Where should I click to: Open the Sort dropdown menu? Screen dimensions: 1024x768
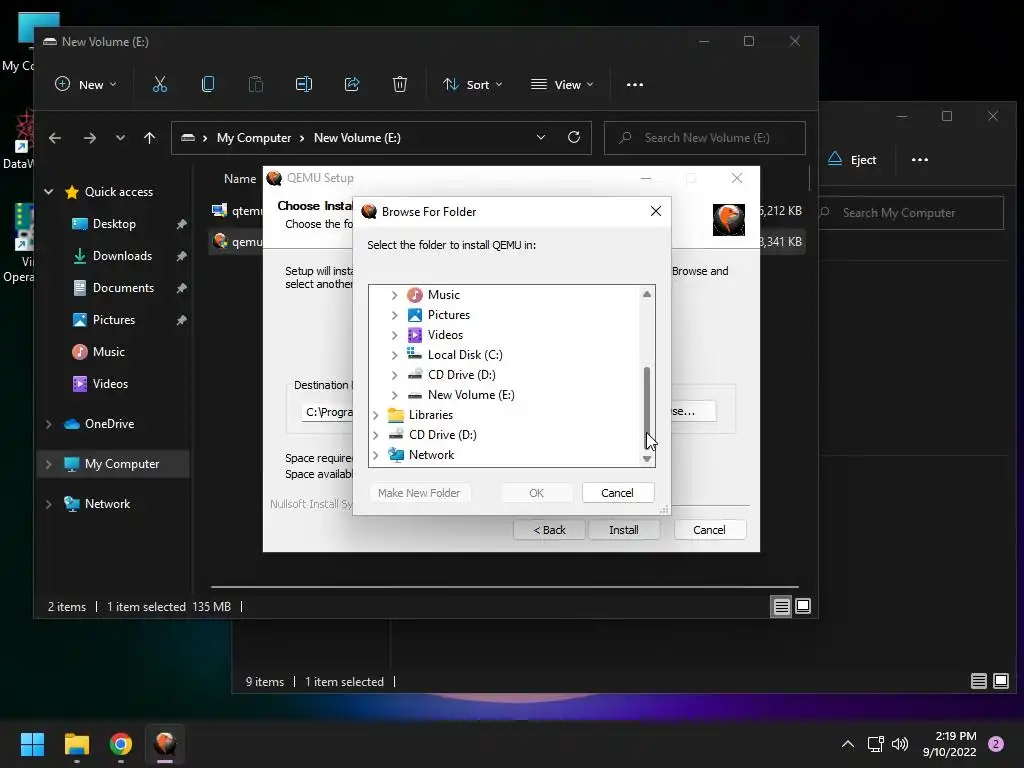[473, 84]
